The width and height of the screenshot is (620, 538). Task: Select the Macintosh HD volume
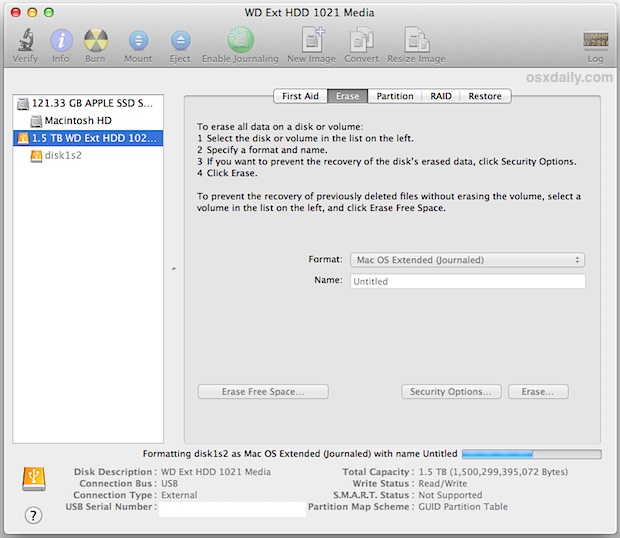(88, 121)
